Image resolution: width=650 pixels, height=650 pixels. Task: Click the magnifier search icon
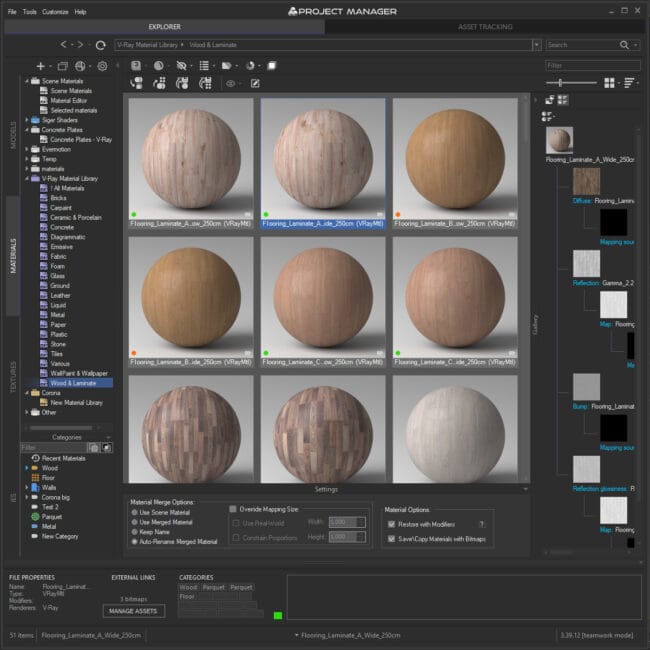pos(624,45)
